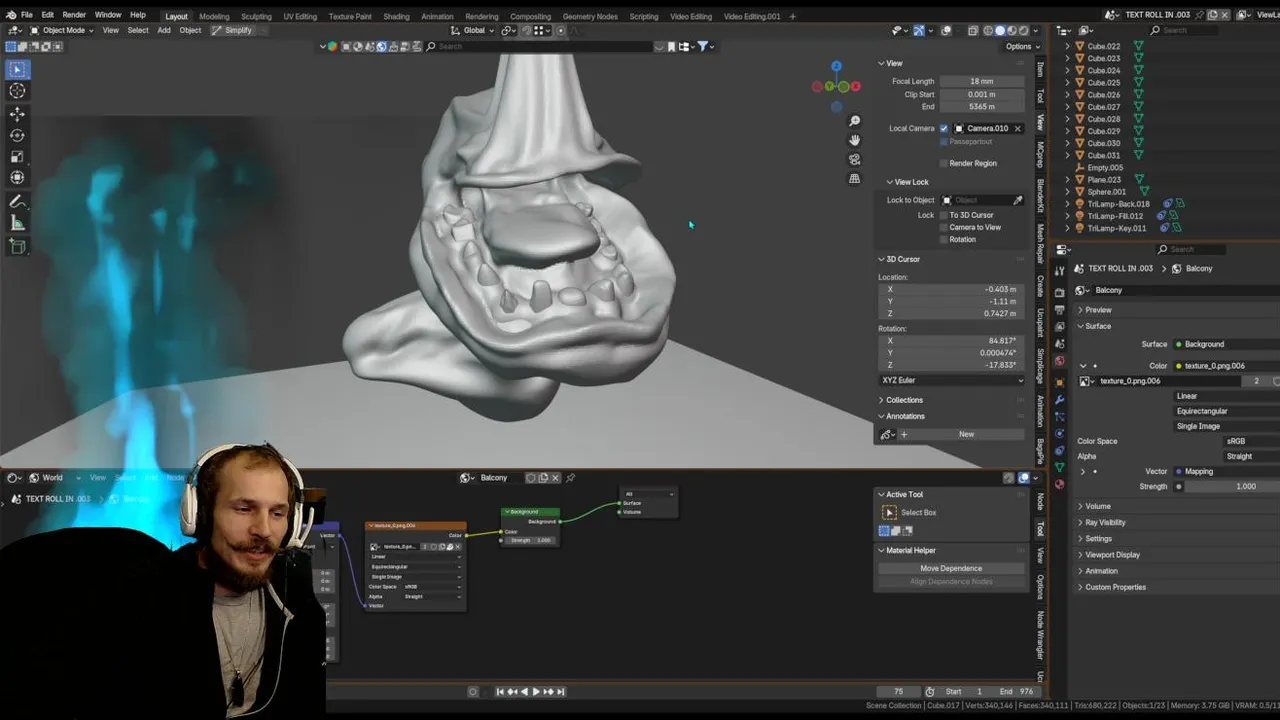Choose the Scale tool

pos(17,157)
